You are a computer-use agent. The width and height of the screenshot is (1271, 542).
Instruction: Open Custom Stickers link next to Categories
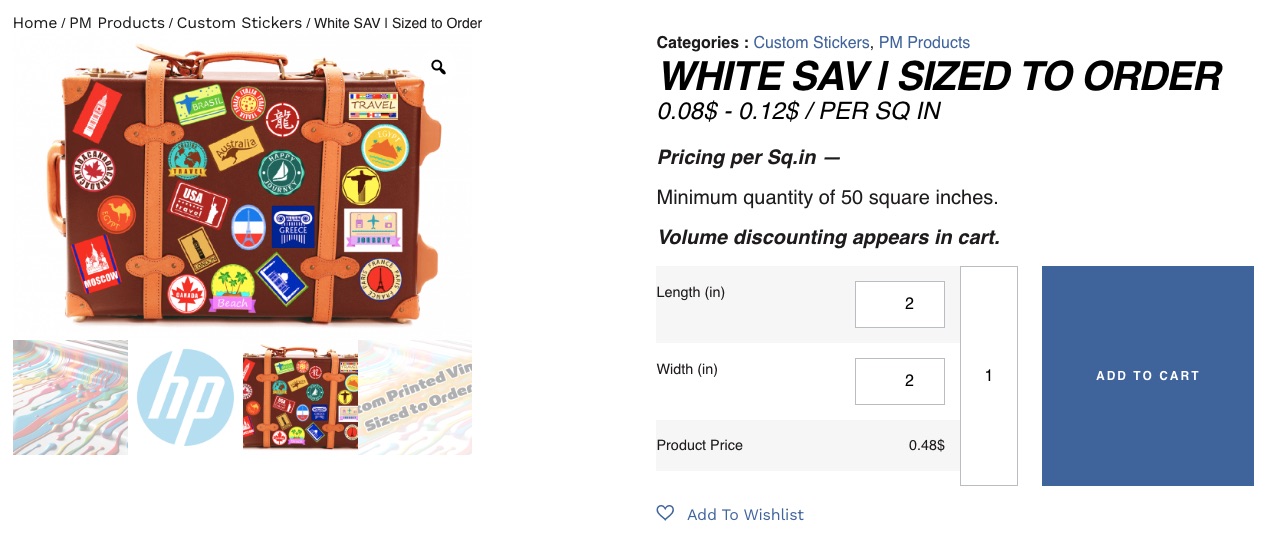click(x=811, y=42)
